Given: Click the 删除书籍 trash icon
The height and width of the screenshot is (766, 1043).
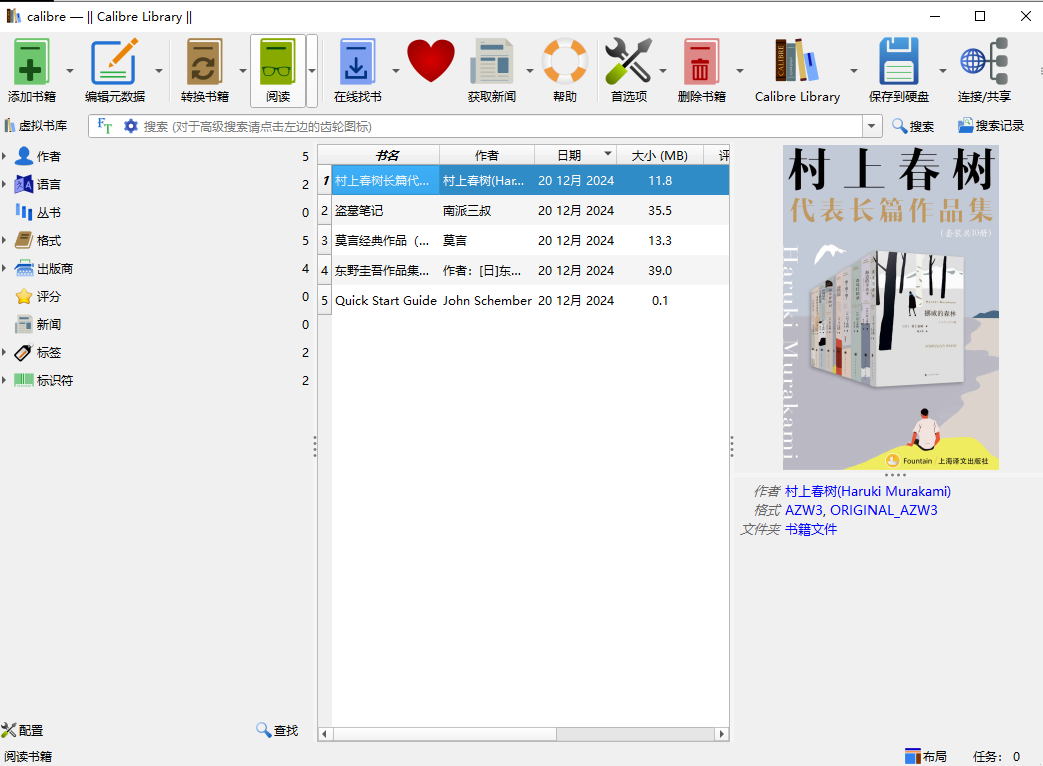Looking at the screenshot, I should tap(701, 63).
